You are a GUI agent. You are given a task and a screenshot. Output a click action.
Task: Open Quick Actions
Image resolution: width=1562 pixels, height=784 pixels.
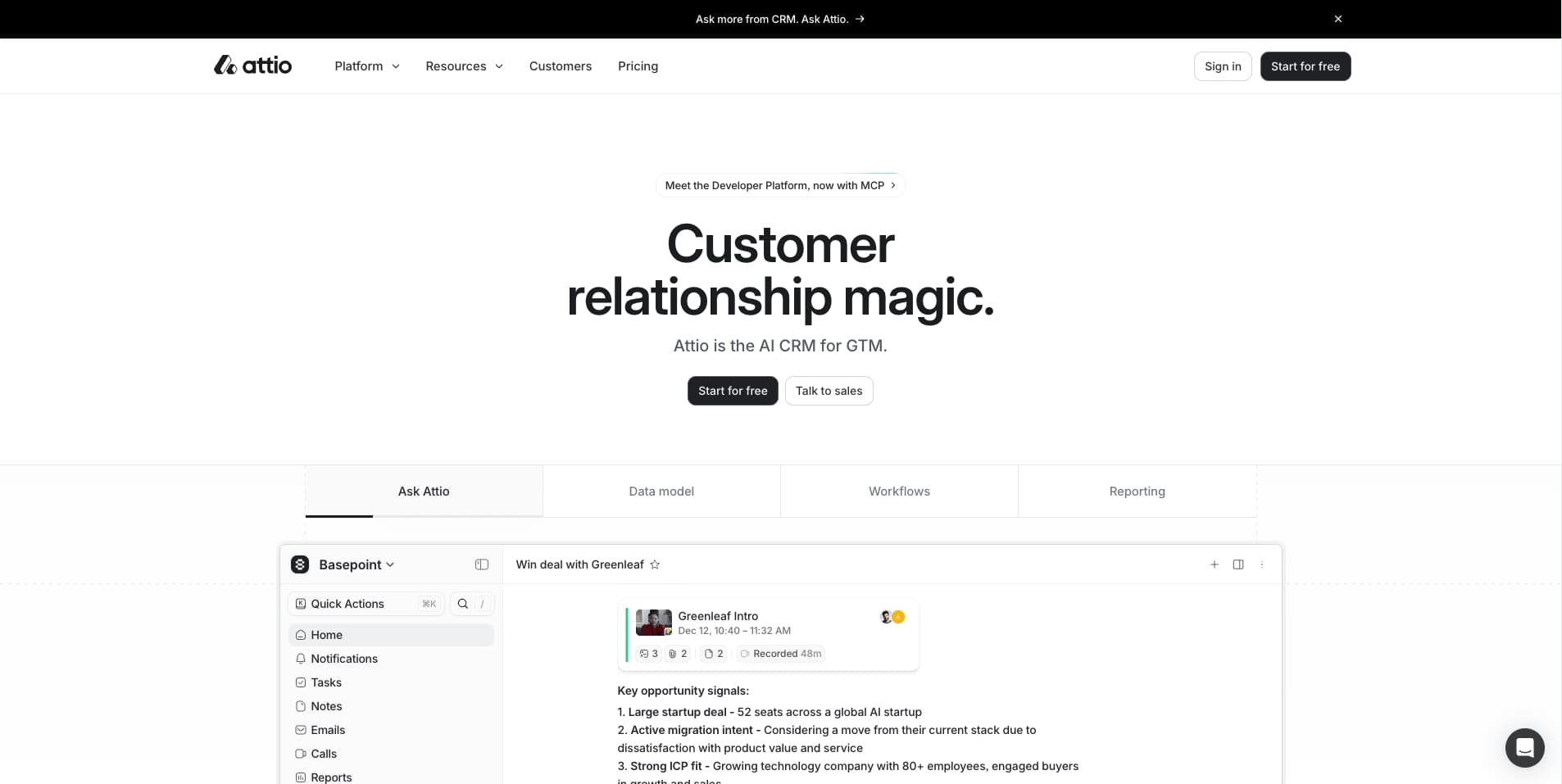point(366,604)
